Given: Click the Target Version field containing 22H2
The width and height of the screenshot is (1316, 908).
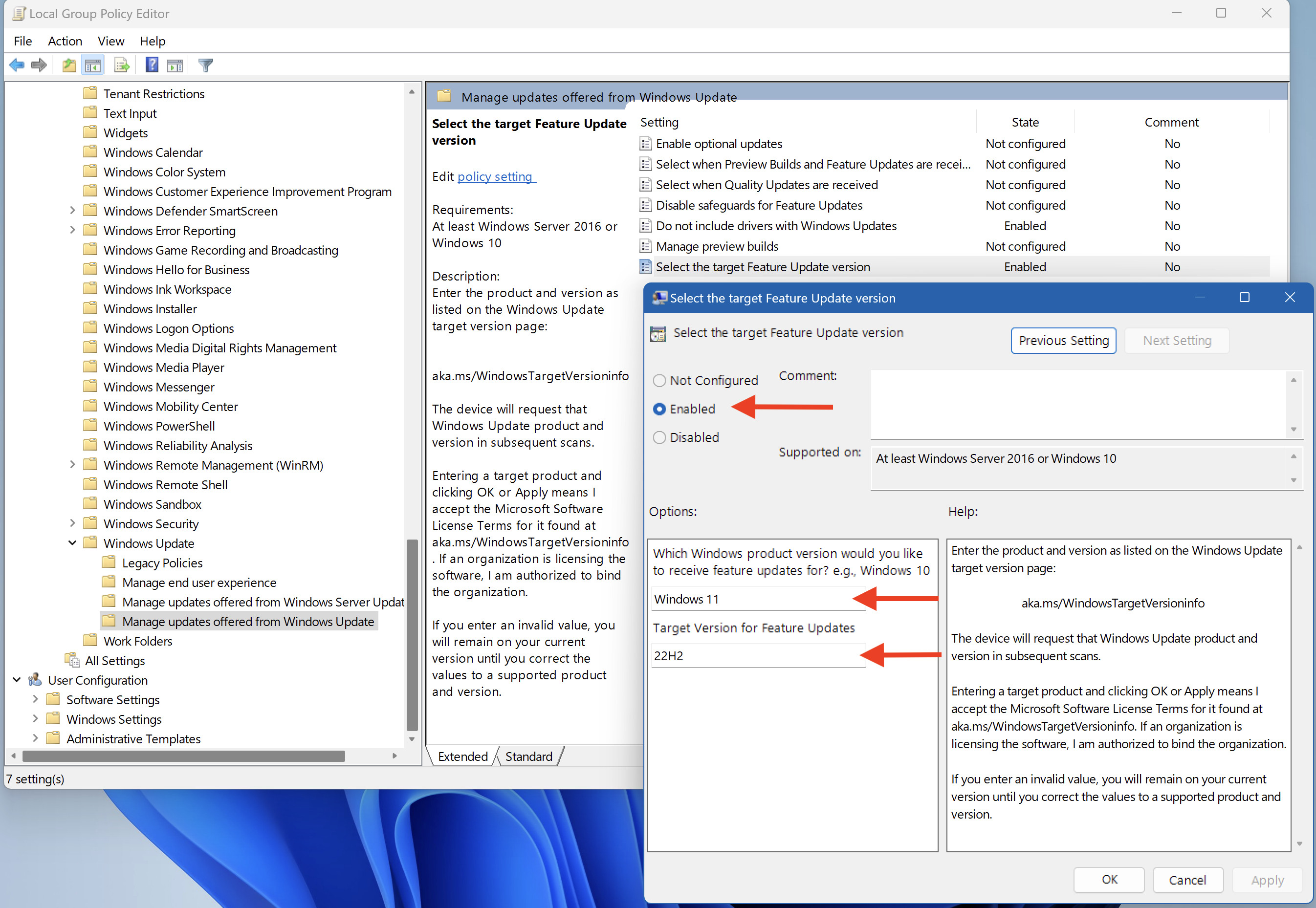Looking at the screenshot, I should (x=757, y=656).
